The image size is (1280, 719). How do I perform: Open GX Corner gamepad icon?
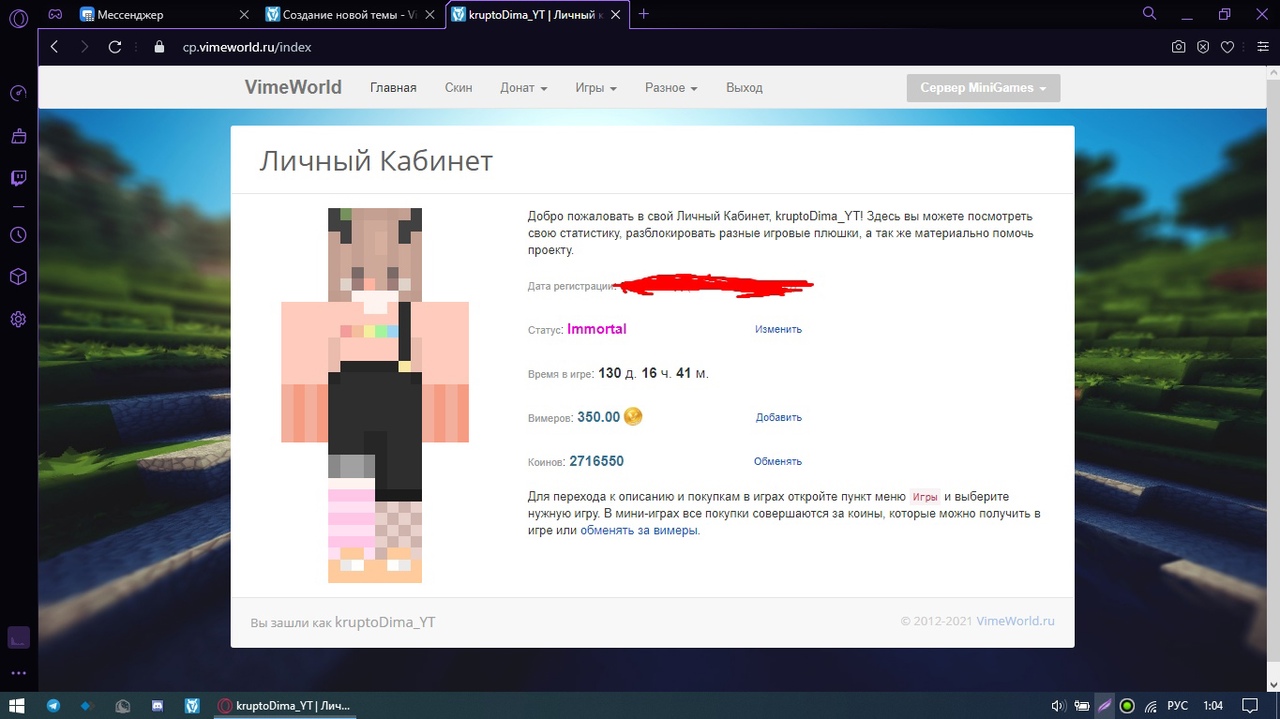tap(54, 14)
